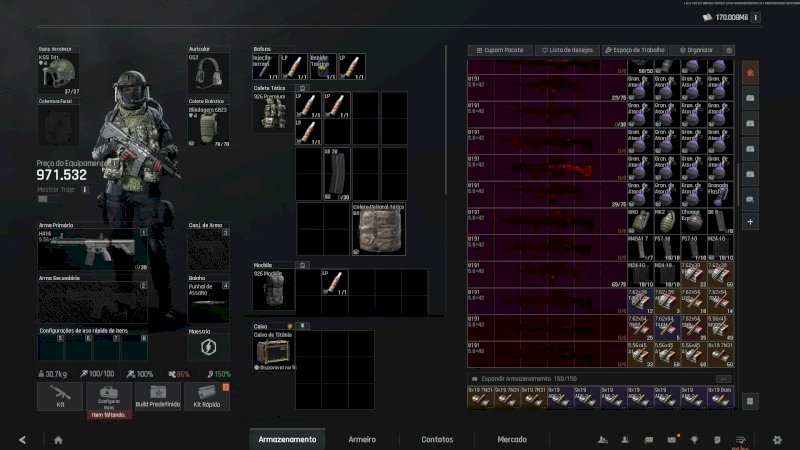
Task: Open the team members icon in bottom bar
Action: tap(603, 439)
